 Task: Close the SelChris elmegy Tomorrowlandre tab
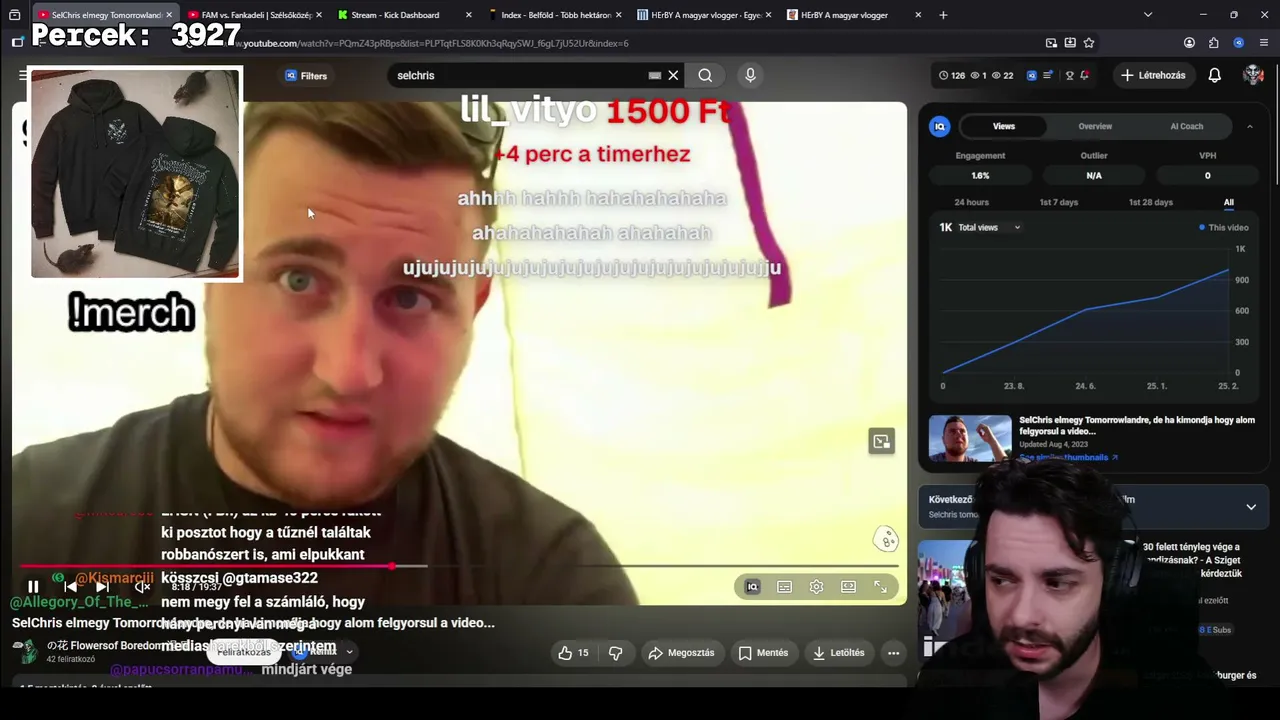169,15
